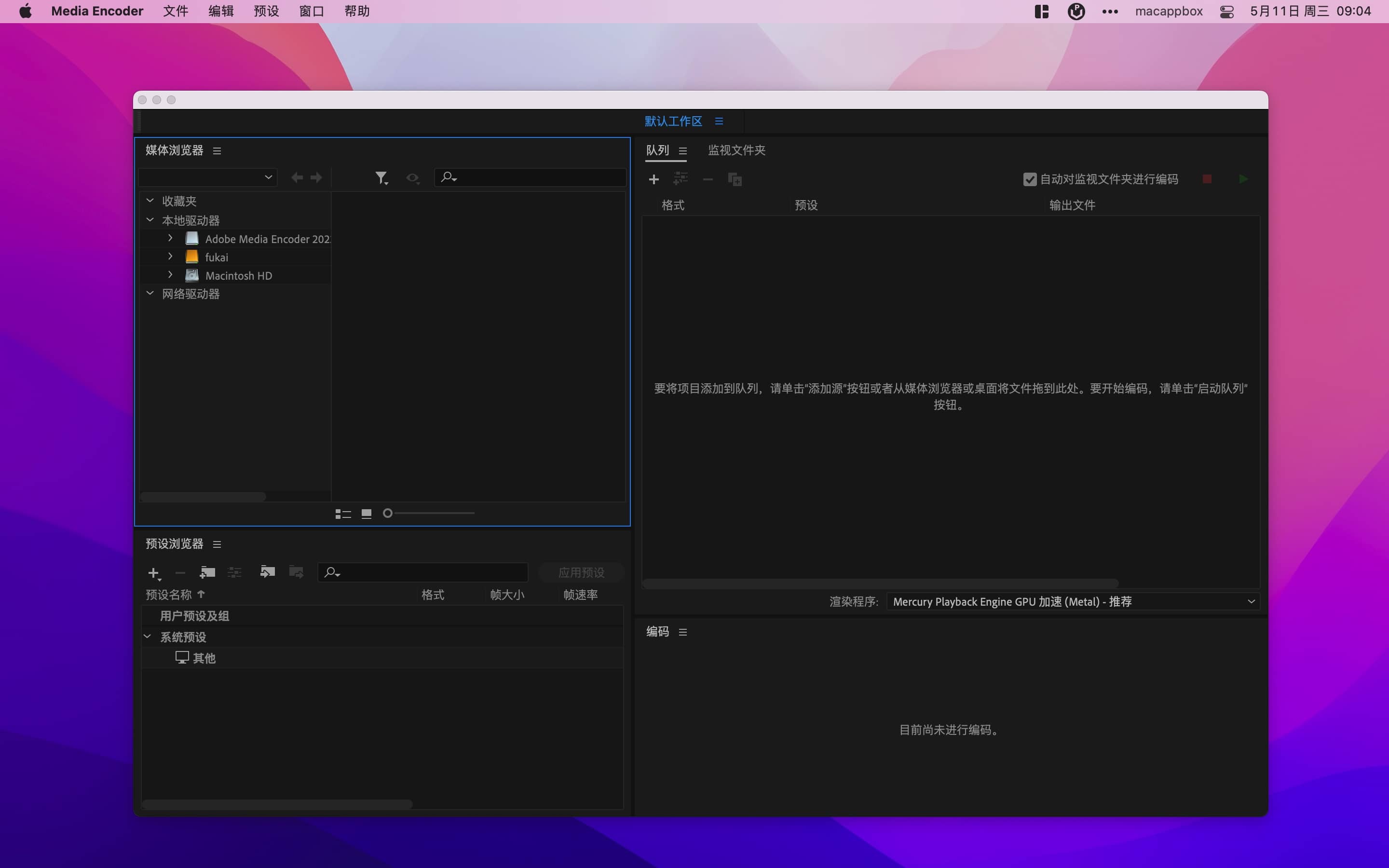Open the 预设浏览器 panel menu icon
Screen dimensions: 1389x868
click(x=217, y=544)
